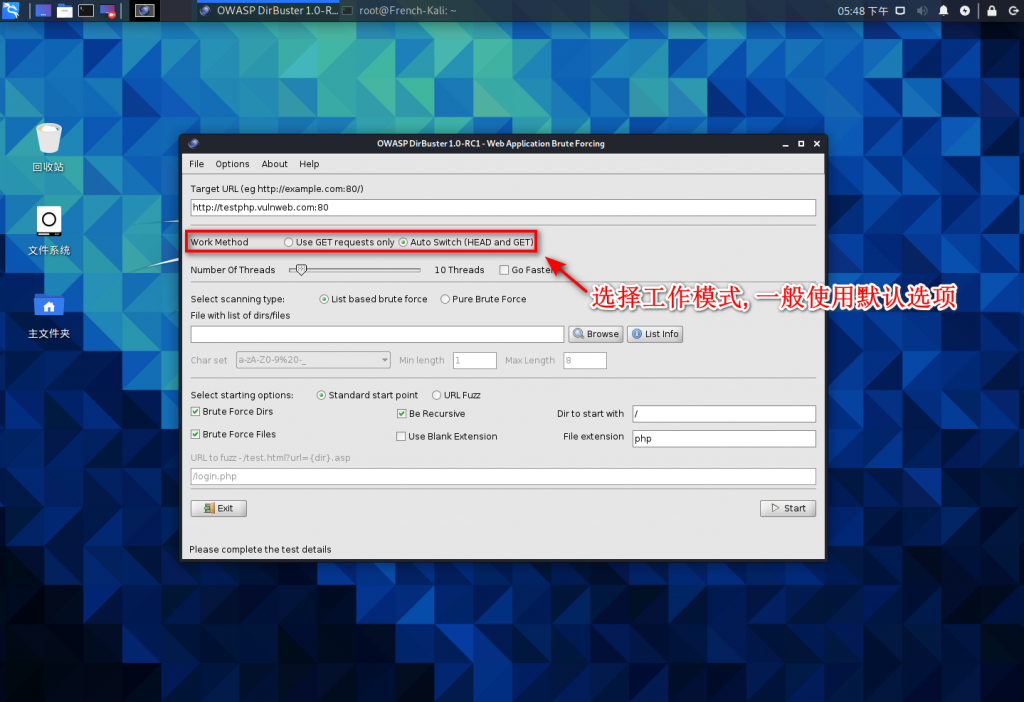
Task: Enable Use Blank Extension checkbox
Action: 401,437
